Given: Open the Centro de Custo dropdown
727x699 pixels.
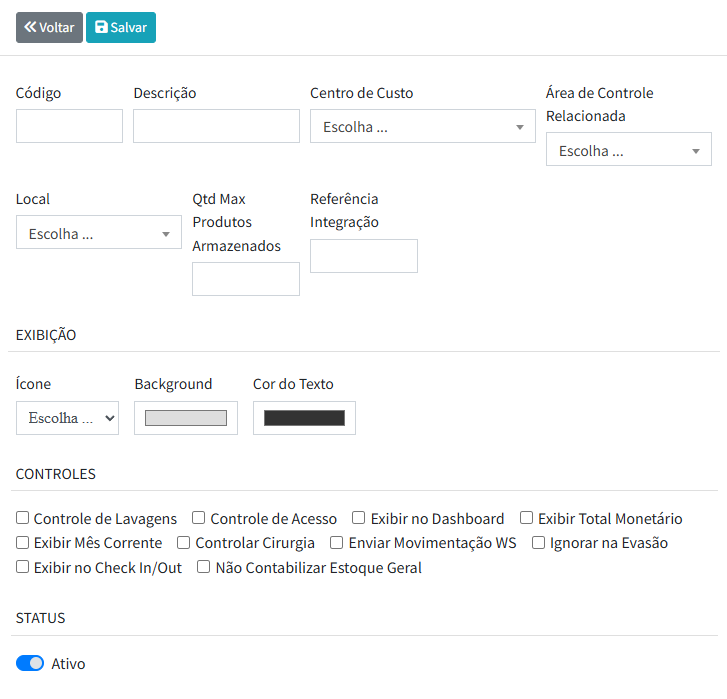Looking at the screenshot, I should coord(422,127).
